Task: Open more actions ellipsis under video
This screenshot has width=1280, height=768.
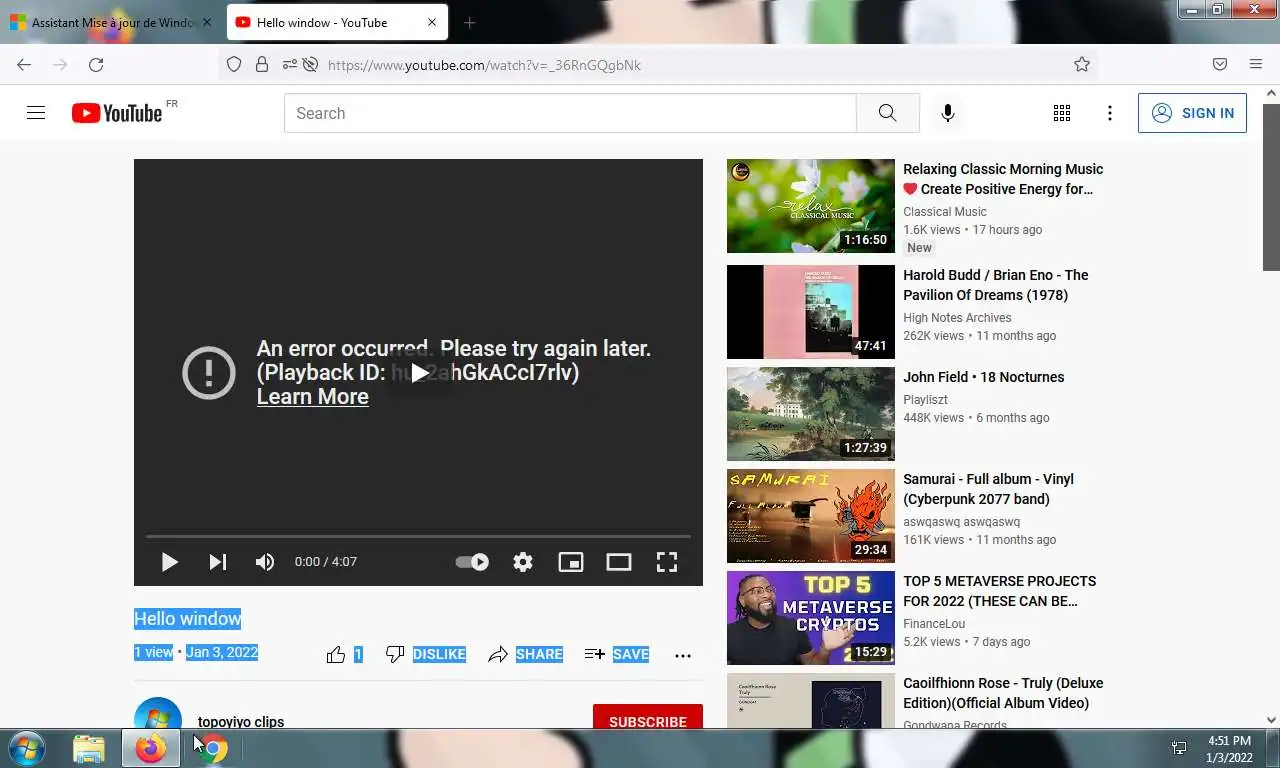Action: (x=683, y=656)
